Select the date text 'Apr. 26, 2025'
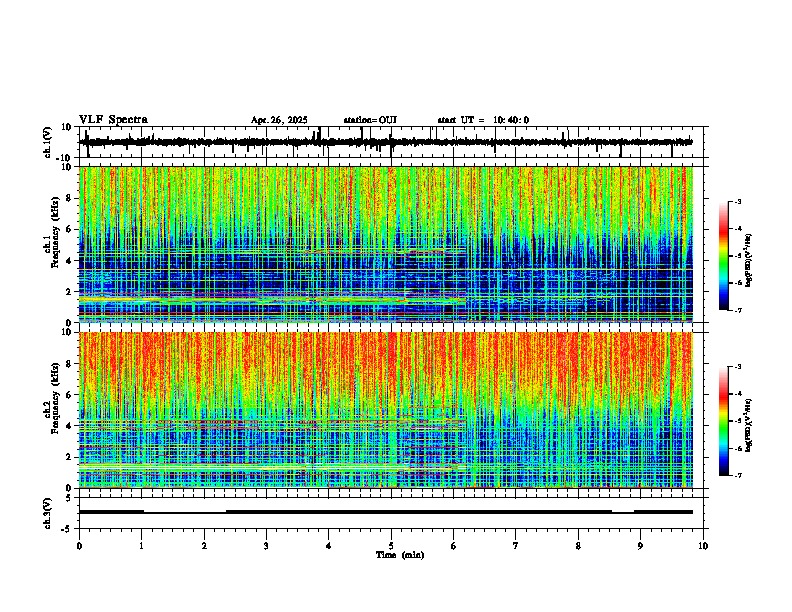Screen dimensions: 792x612 (x=279, y=120)
